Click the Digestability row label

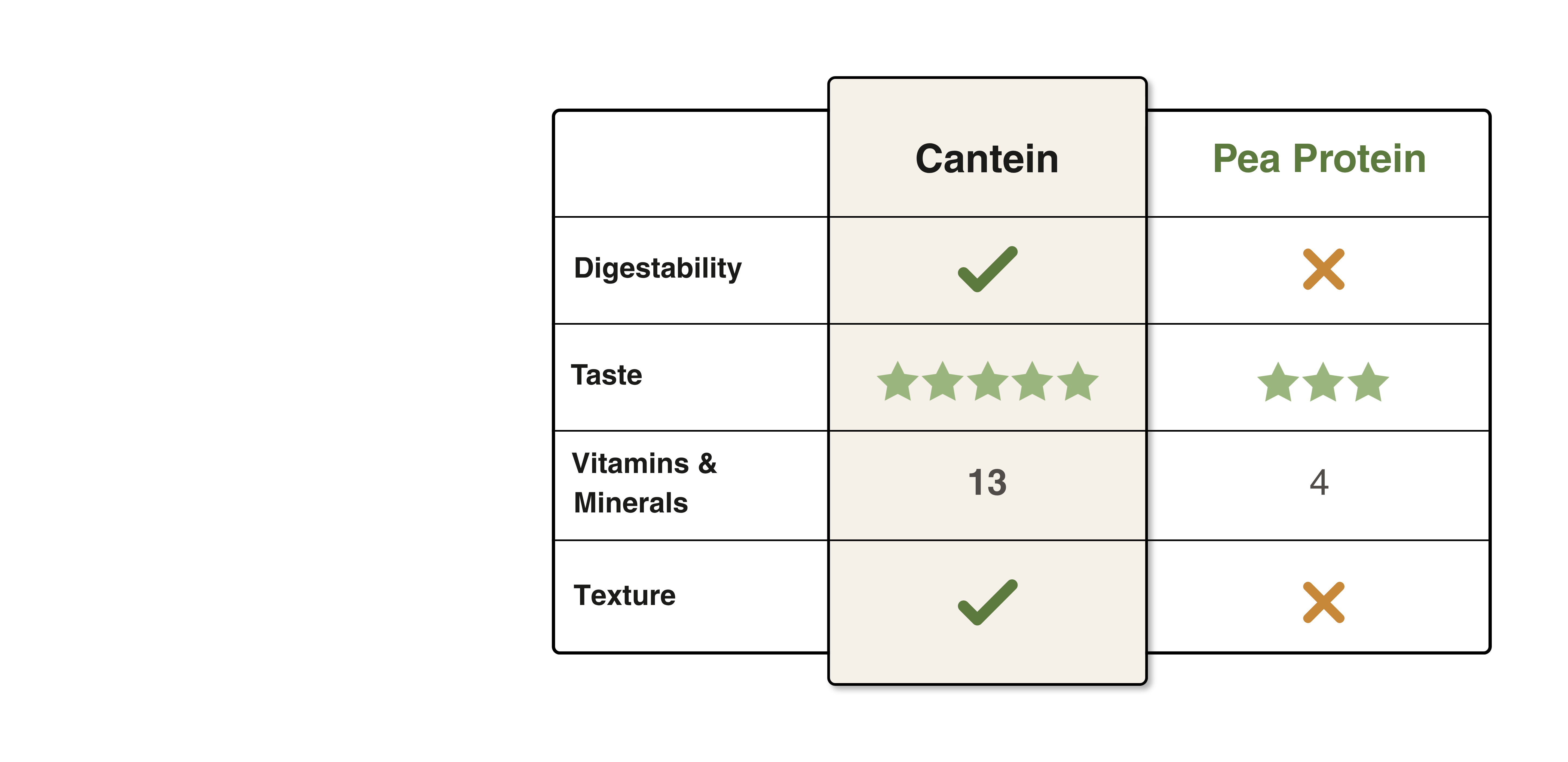pos(657,268)
